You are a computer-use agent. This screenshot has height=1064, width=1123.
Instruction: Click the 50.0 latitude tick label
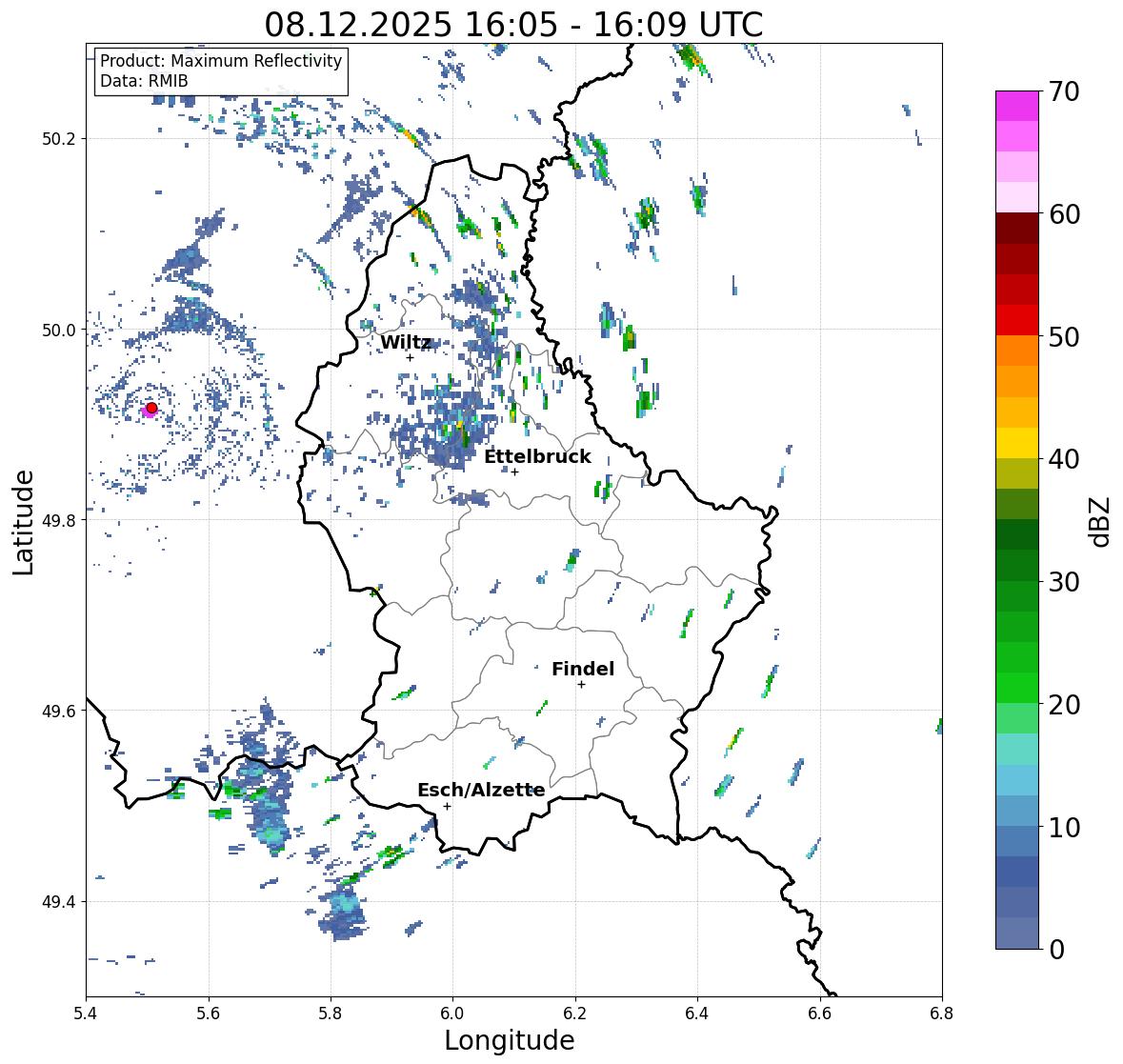pos(59,331)
